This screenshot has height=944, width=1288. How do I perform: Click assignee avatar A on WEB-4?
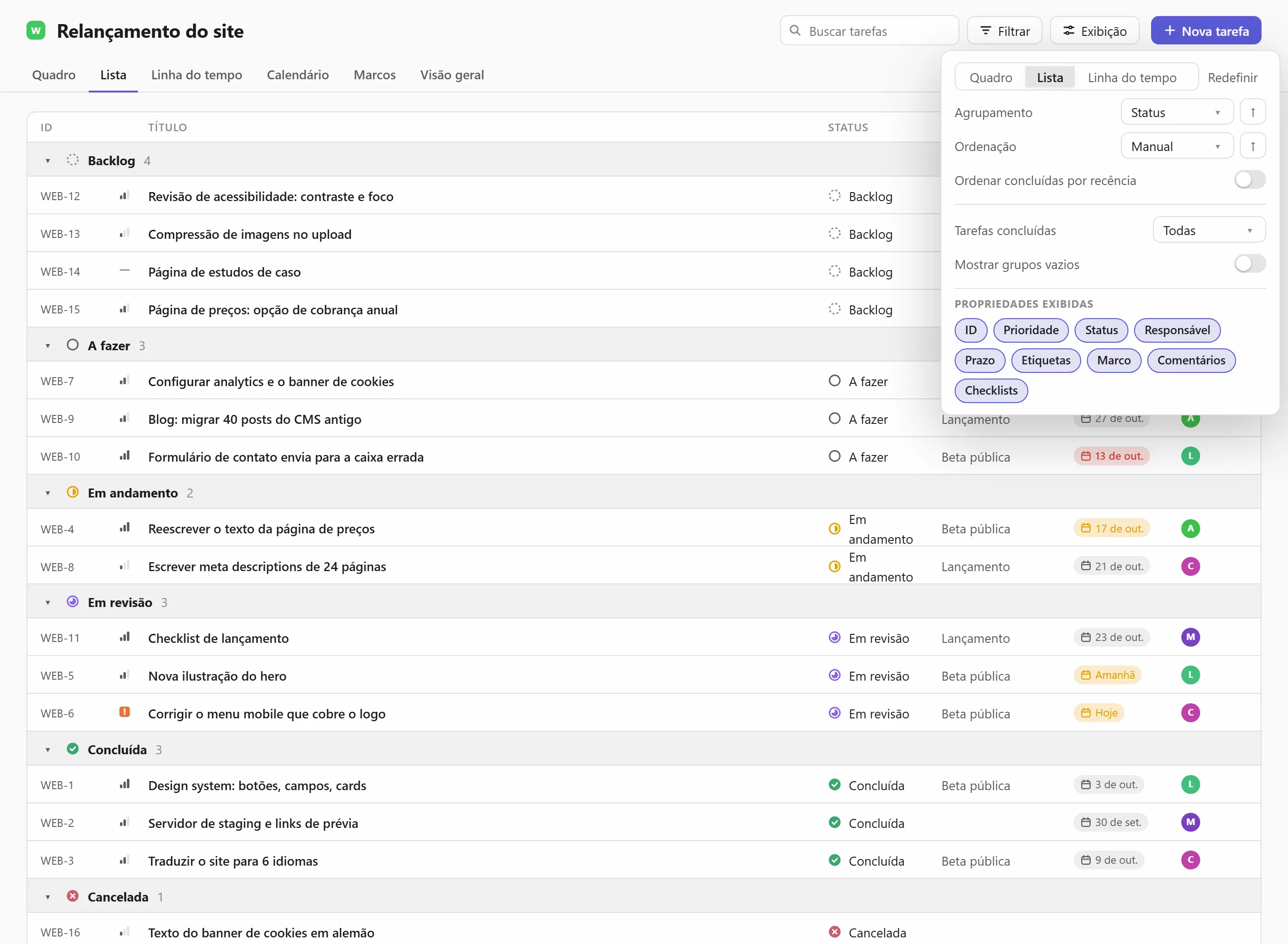(1190, 529)
